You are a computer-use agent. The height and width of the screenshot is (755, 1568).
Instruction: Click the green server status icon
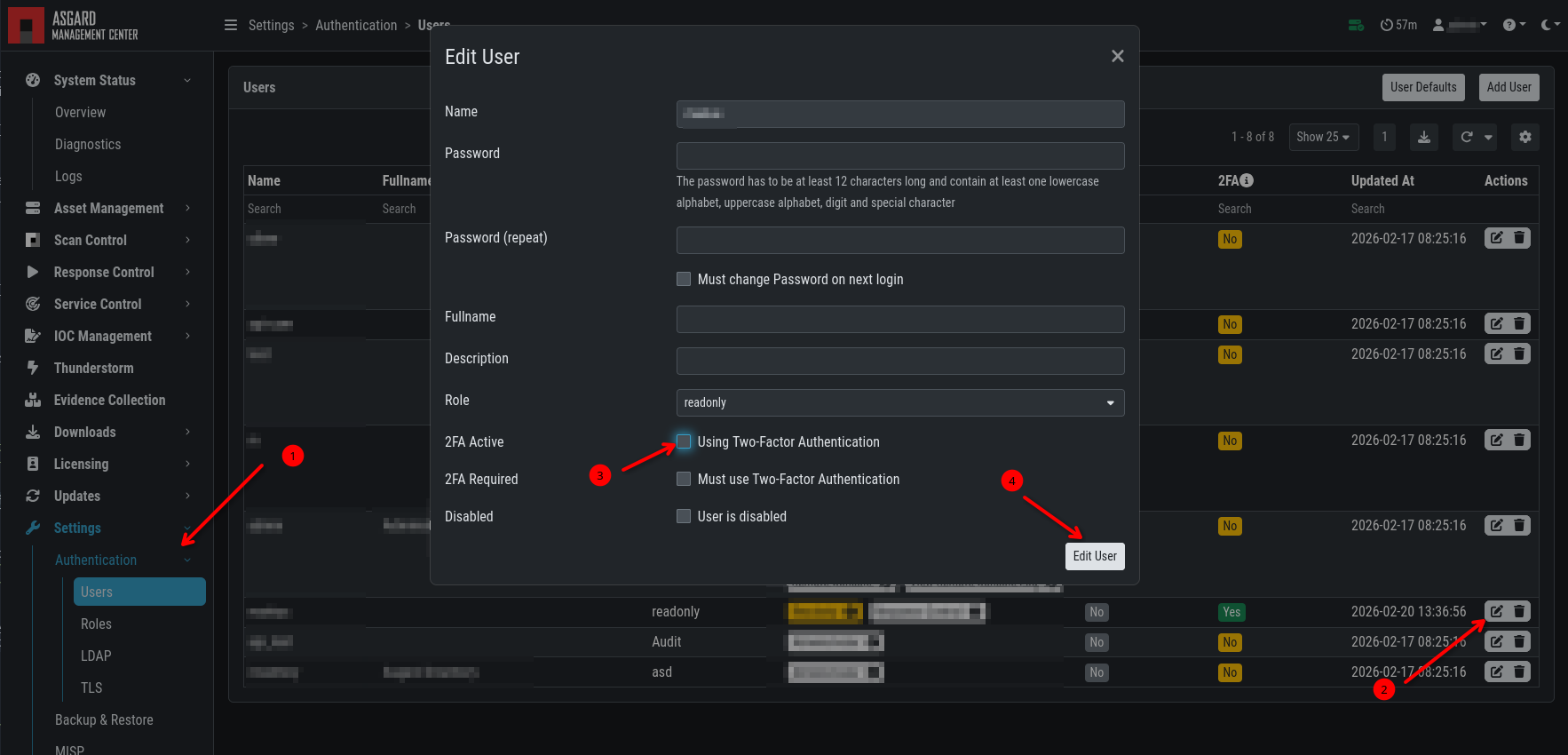pos(1356,25)
